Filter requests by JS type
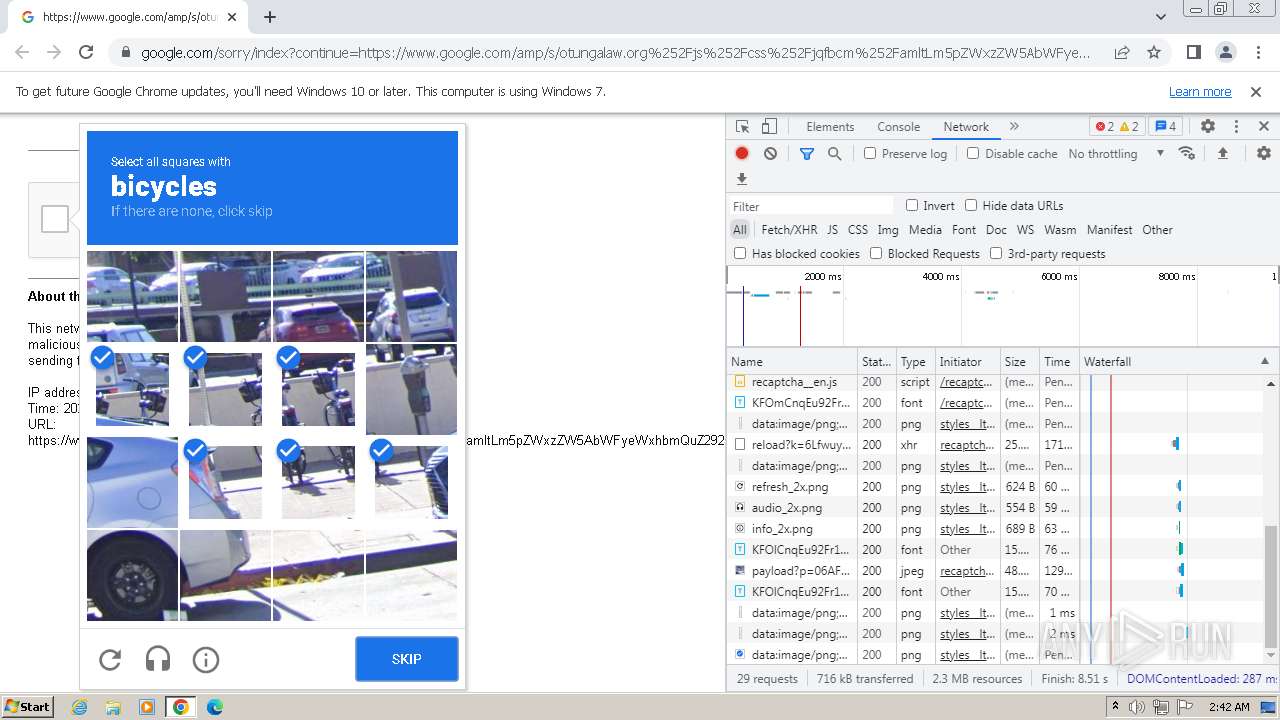Screen dimensions: 1280x720 [x=832, y=230]
